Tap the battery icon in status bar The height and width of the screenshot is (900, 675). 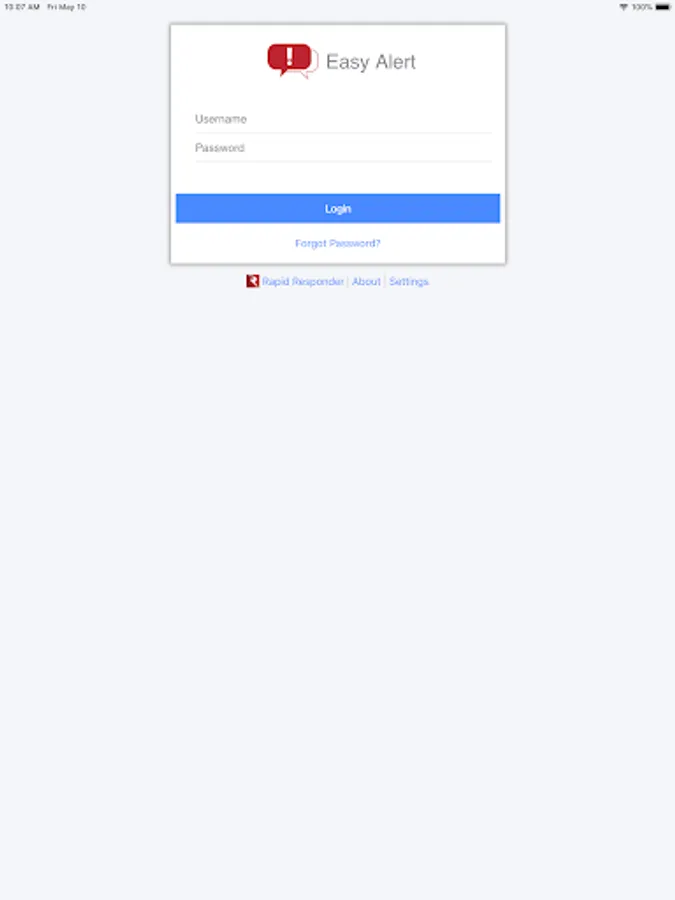click(662, 7)
